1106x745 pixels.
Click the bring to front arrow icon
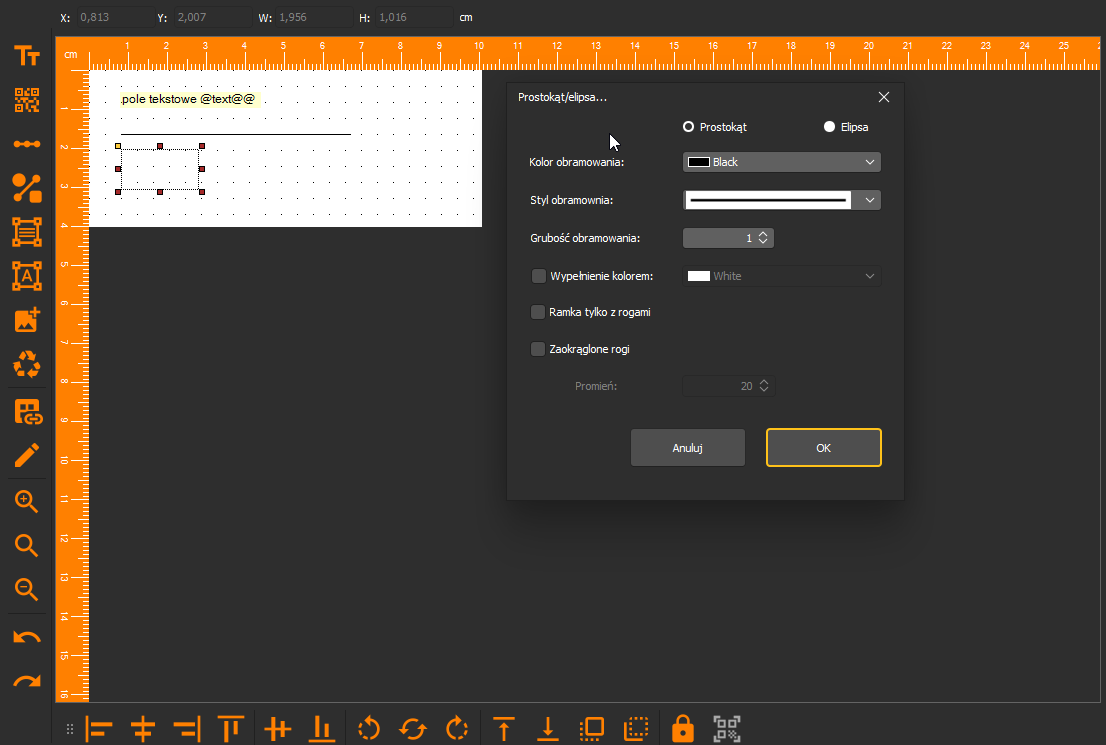click(504, 729)
